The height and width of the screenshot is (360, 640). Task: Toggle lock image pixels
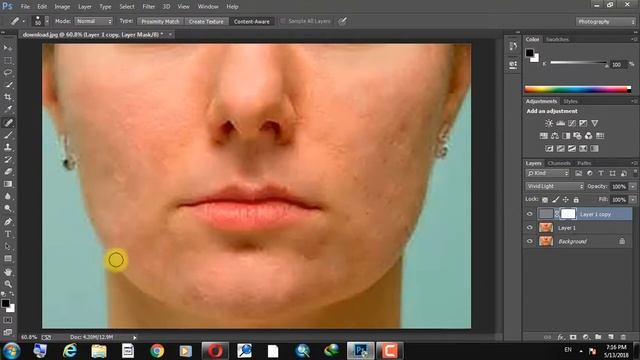click(556, 200)
